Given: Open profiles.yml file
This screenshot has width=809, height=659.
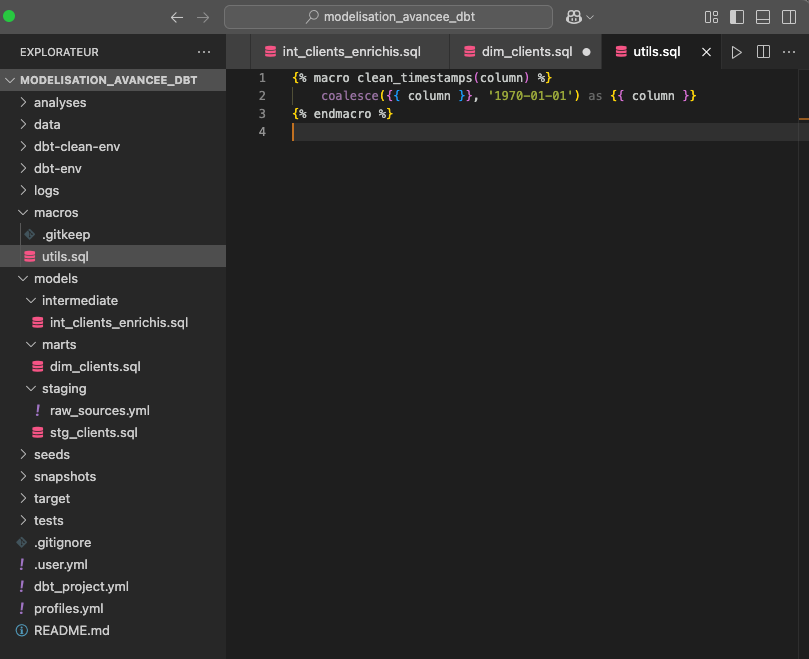Looking at the screenshot, I should (113, 608).
